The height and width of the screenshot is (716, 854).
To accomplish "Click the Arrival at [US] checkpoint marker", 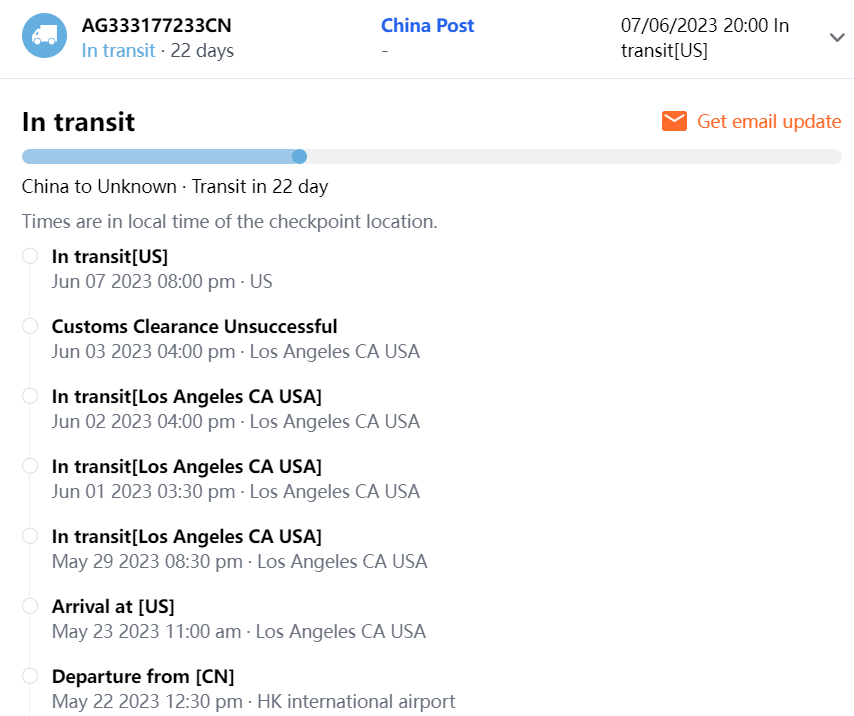I will pyautogui.click(x=30, y=606).
